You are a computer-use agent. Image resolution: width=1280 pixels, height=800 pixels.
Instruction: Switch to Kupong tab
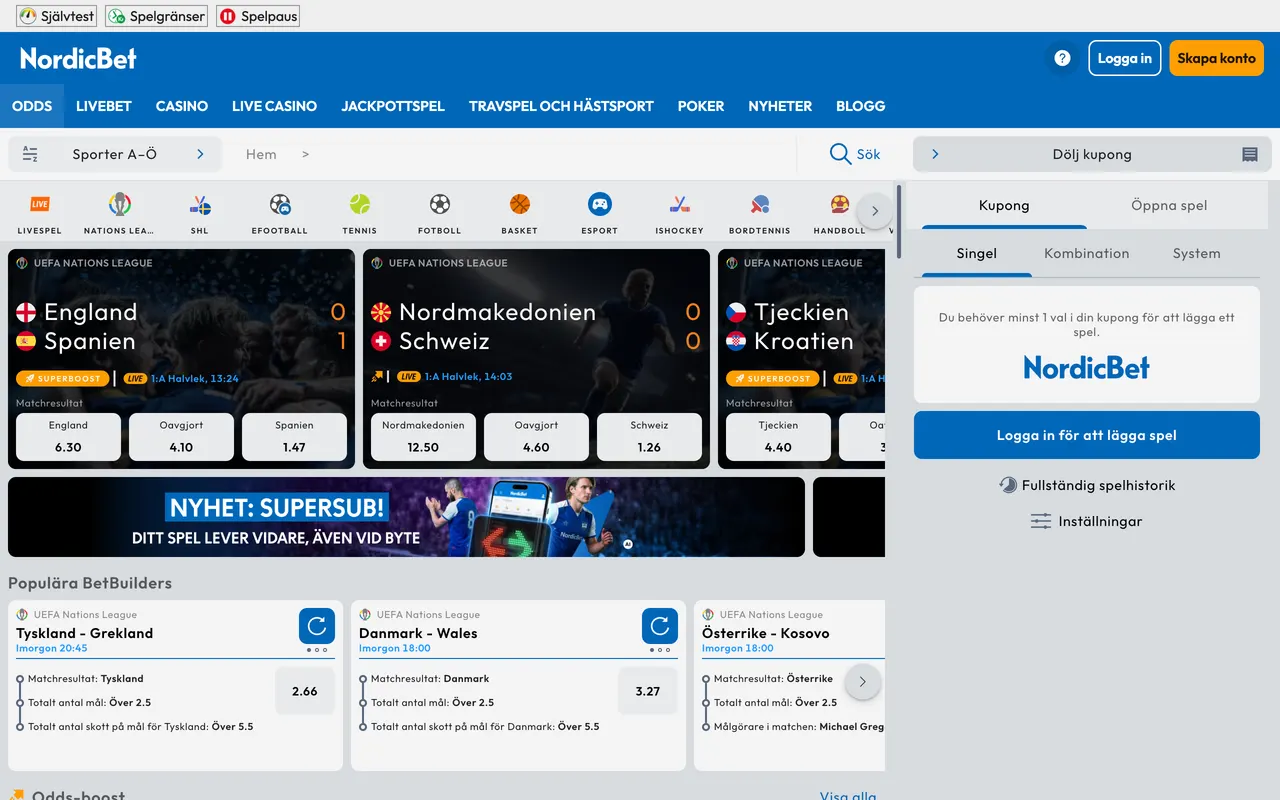tap(1004, 205)
